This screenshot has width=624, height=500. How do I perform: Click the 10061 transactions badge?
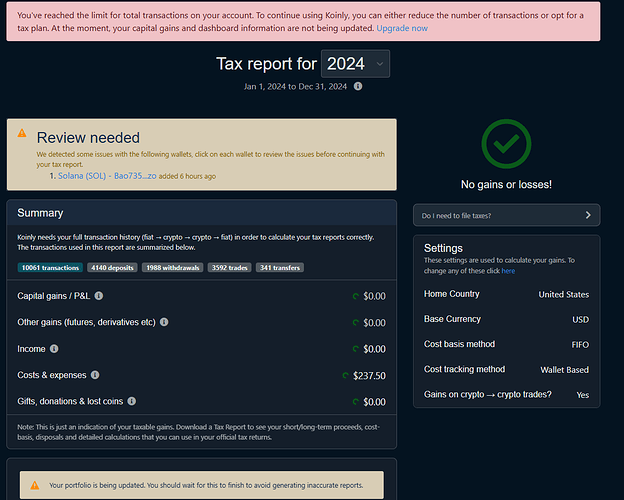pyautogui.click(x=50, y=268)
